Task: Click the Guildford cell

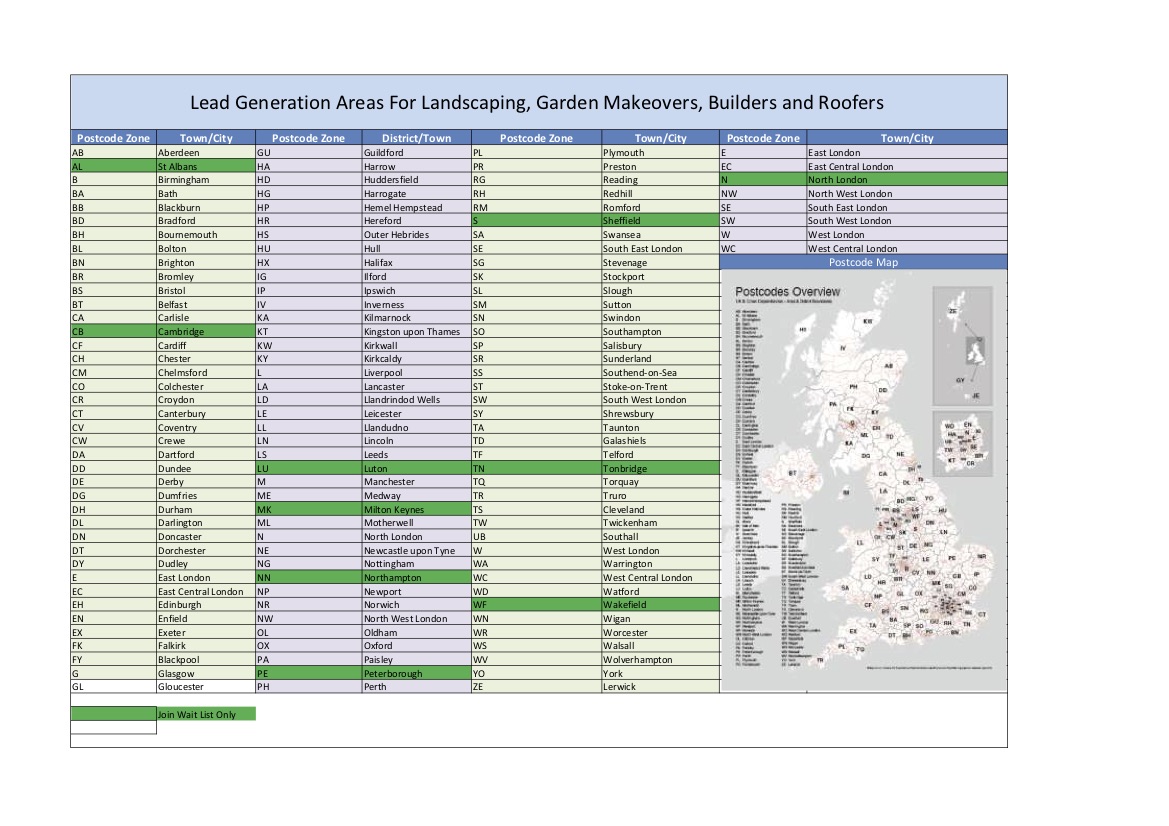Action: [416, 152]
